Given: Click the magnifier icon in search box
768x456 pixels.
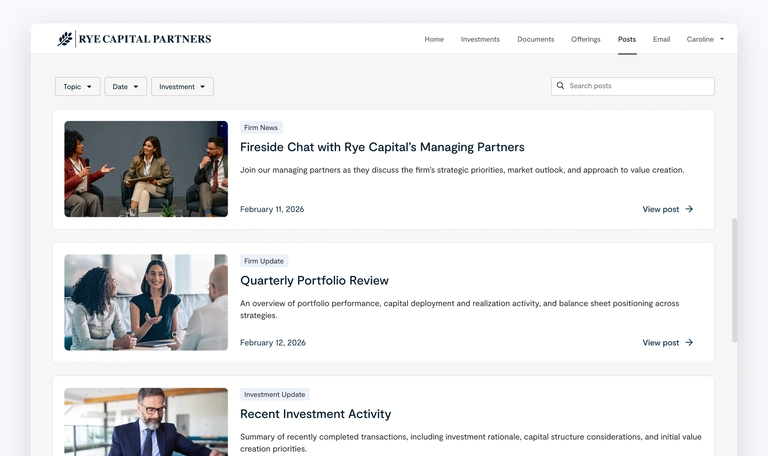Looking at the screenshot, I should point(561,86).
